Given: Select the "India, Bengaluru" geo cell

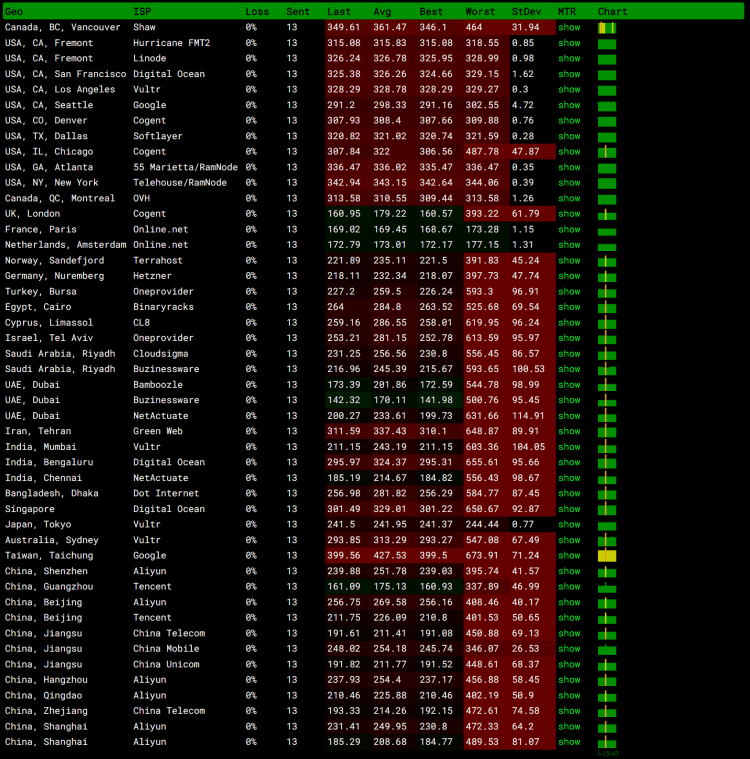Looking at the screenshot, I should [x=49, y=462].
